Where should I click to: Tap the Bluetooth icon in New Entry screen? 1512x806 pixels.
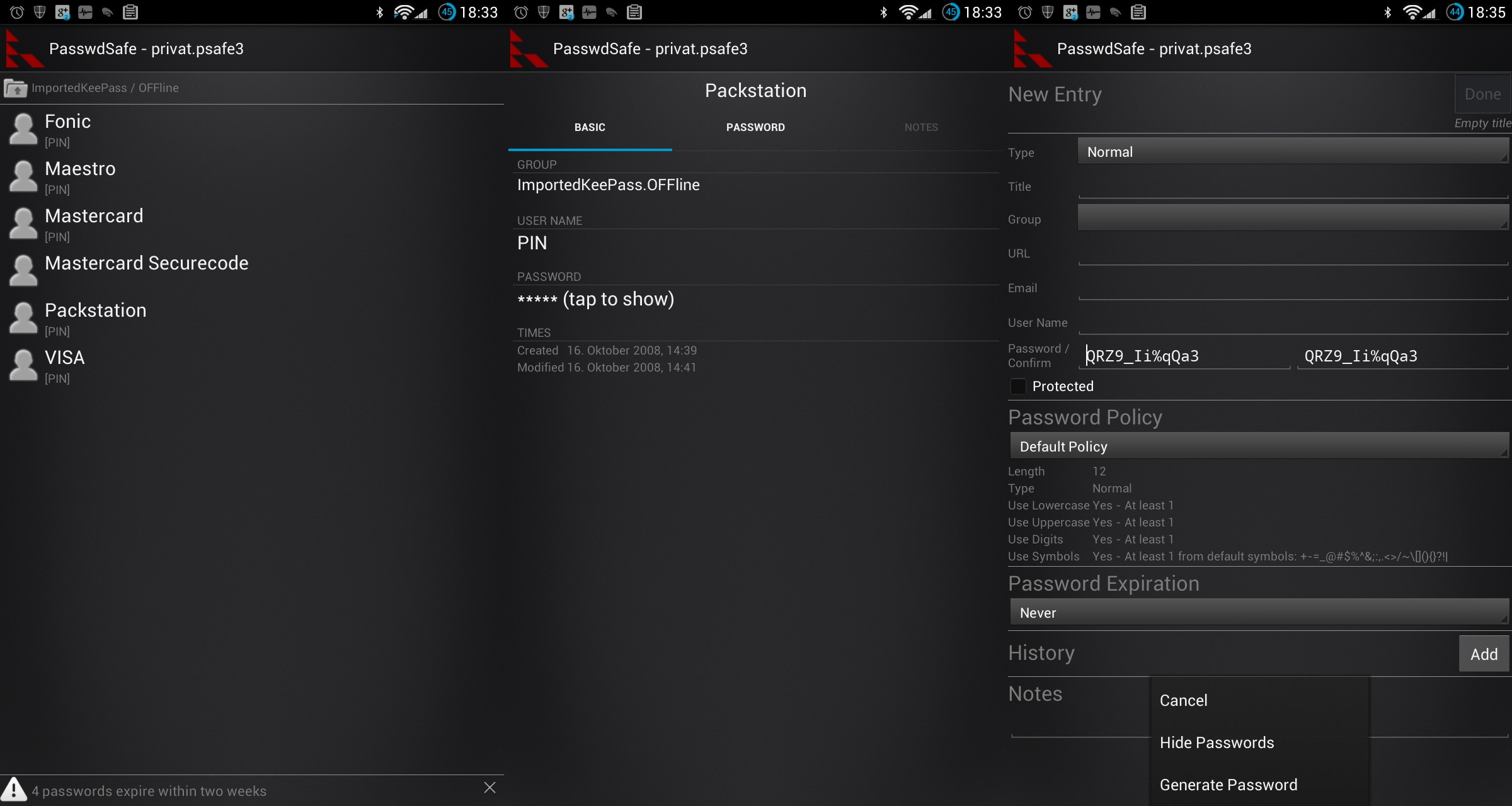tap(1387, 12)
